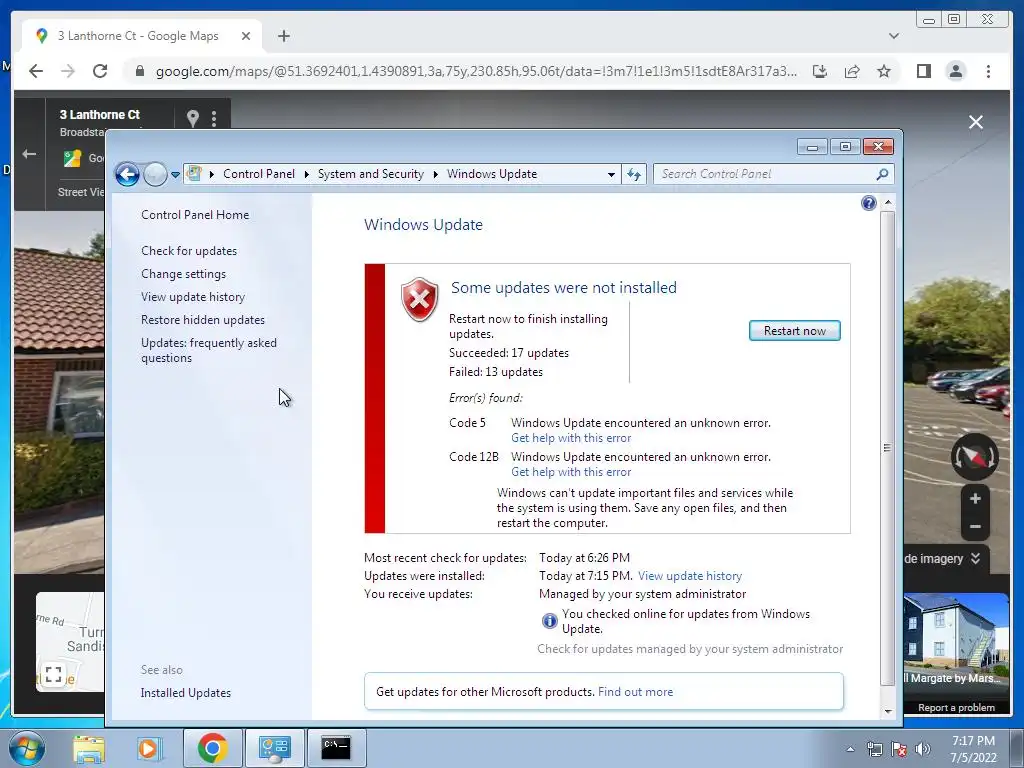The image size is (1024, 768).
Task: Close the 3 Lanthorne Ct Chrome tab
Action: [246, 36]
